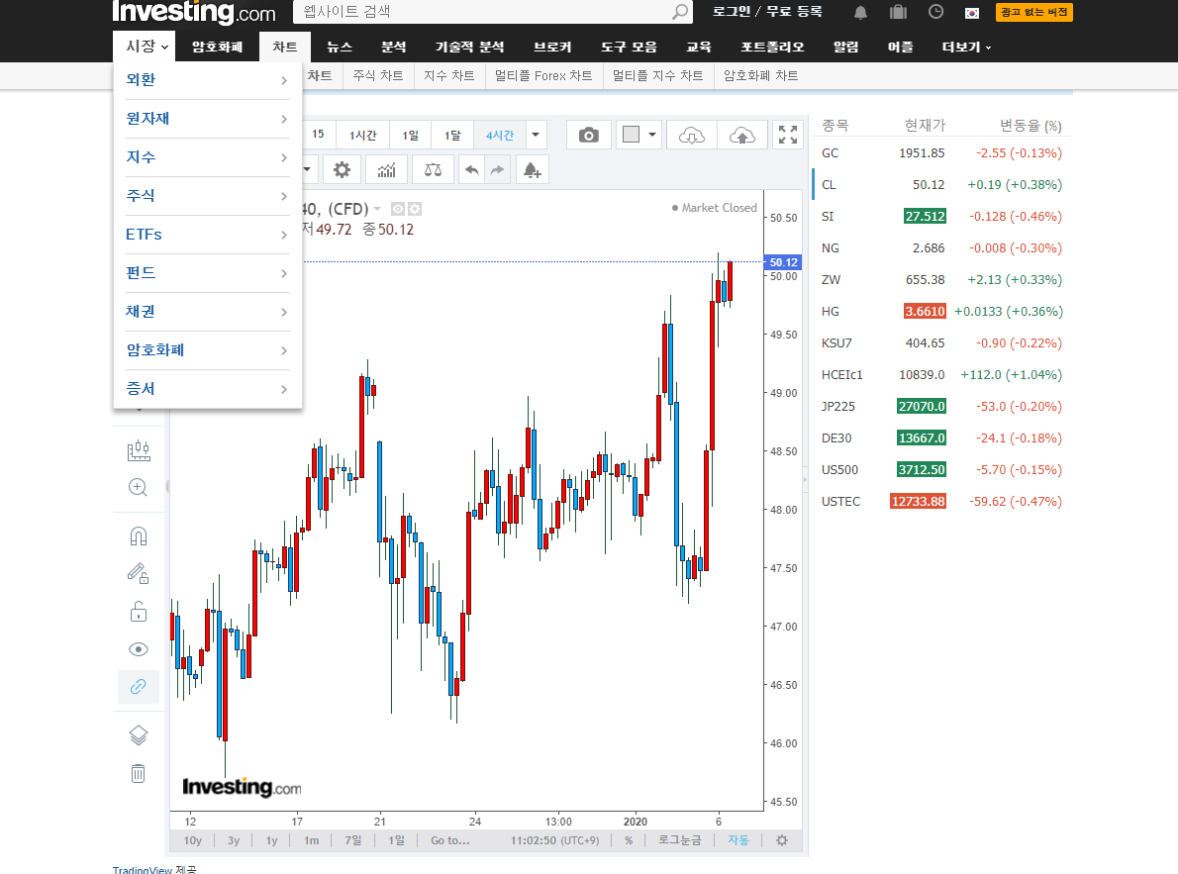Select the USTEC row in watchlist
Image resolution: width=1178 pixels, height=874 pixels.
[941, 501]
